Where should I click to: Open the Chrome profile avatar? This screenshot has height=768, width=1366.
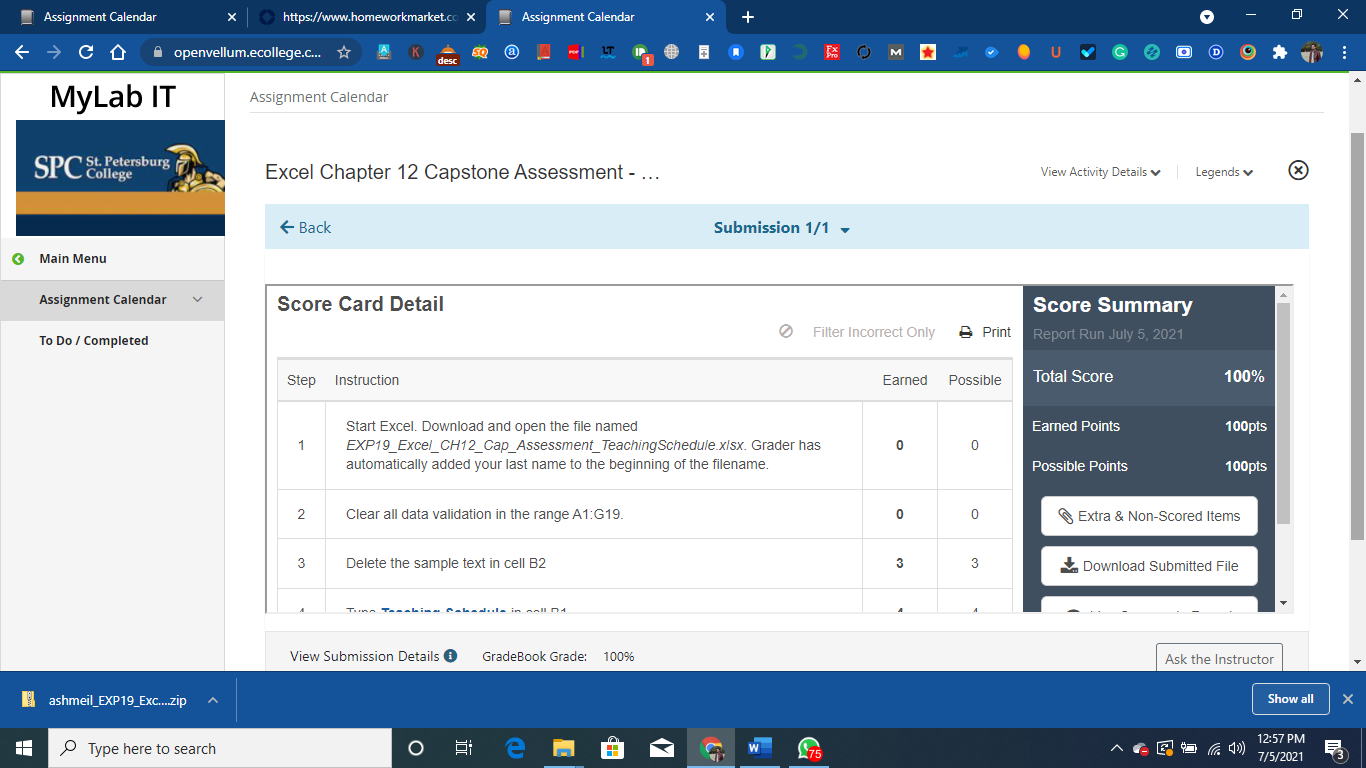[x=1312, y=52]
